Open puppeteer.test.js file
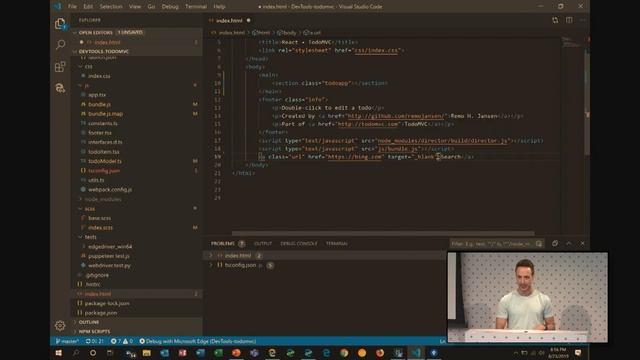 coord(109,256)
